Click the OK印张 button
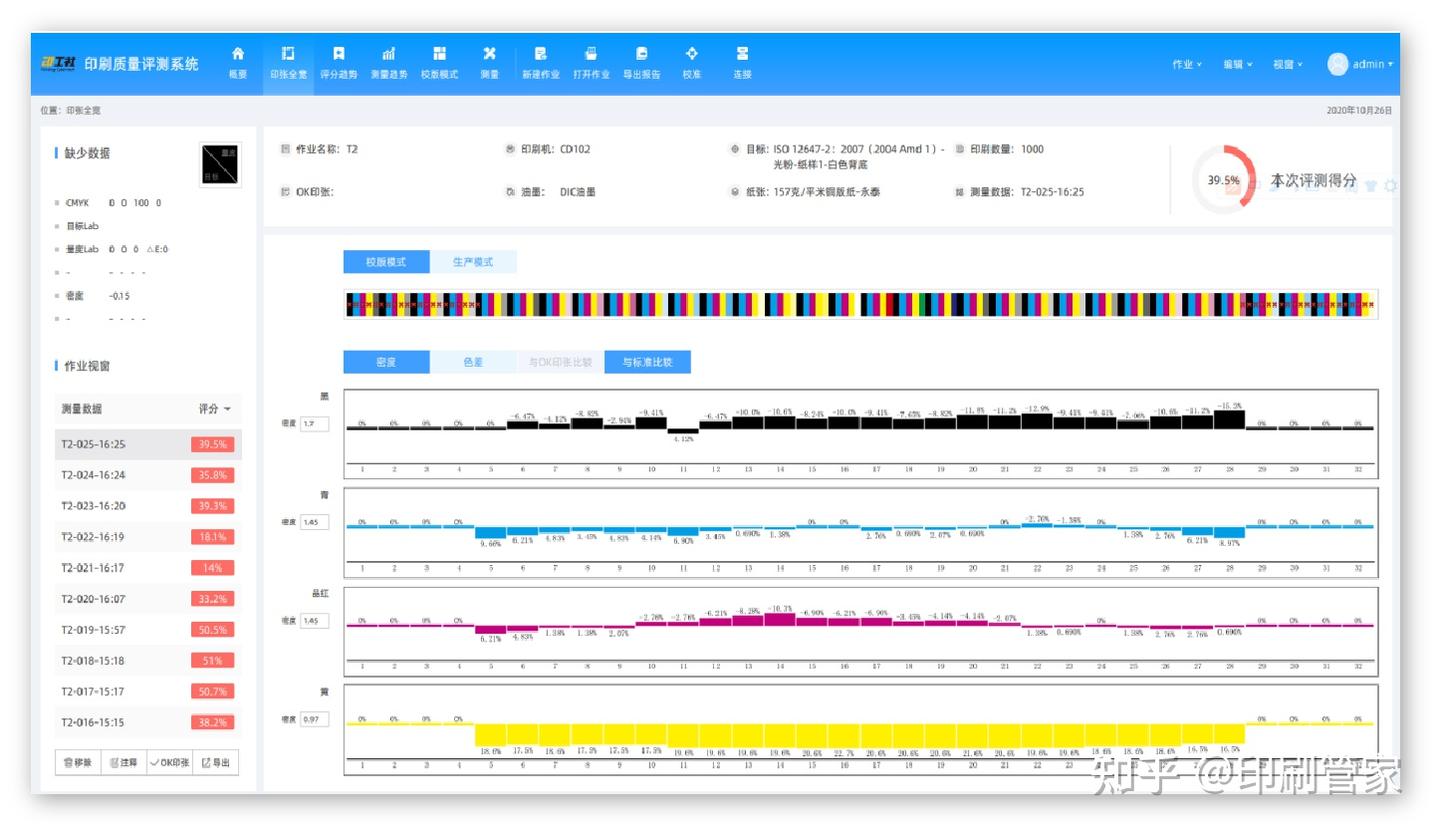 click(x=169, y=763)
